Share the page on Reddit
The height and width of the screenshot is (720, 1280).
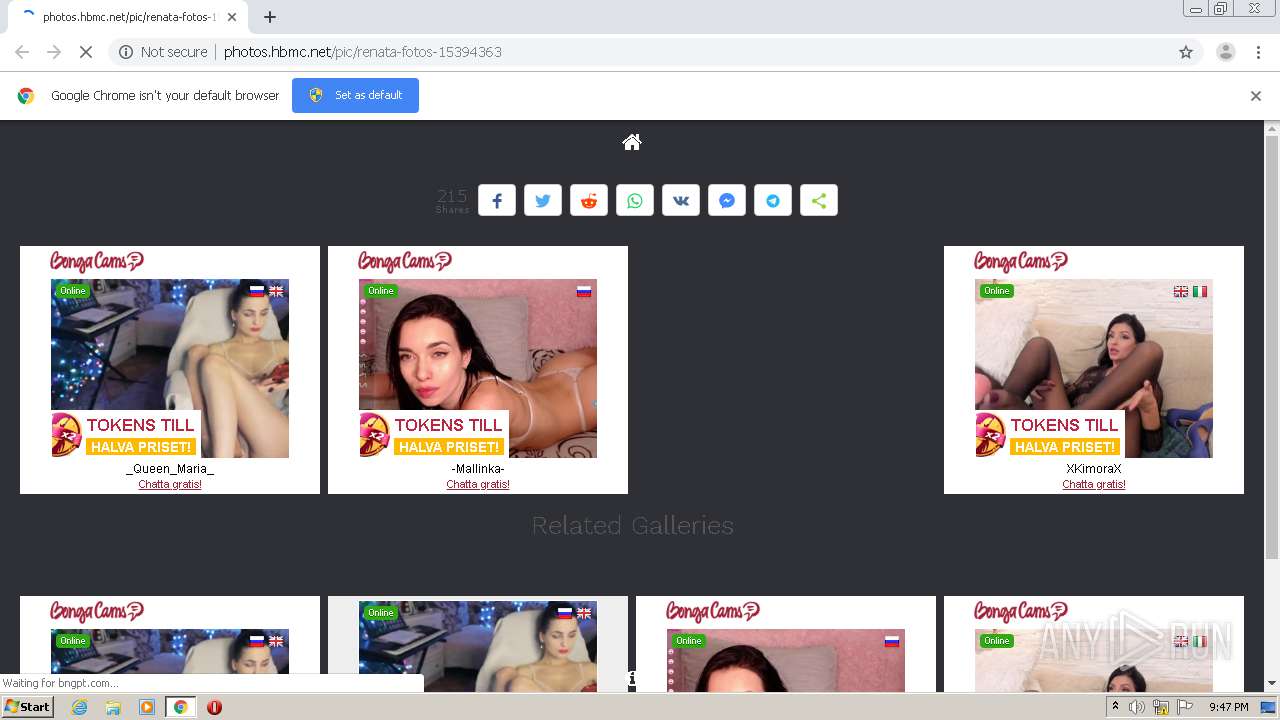click(589, 200)
